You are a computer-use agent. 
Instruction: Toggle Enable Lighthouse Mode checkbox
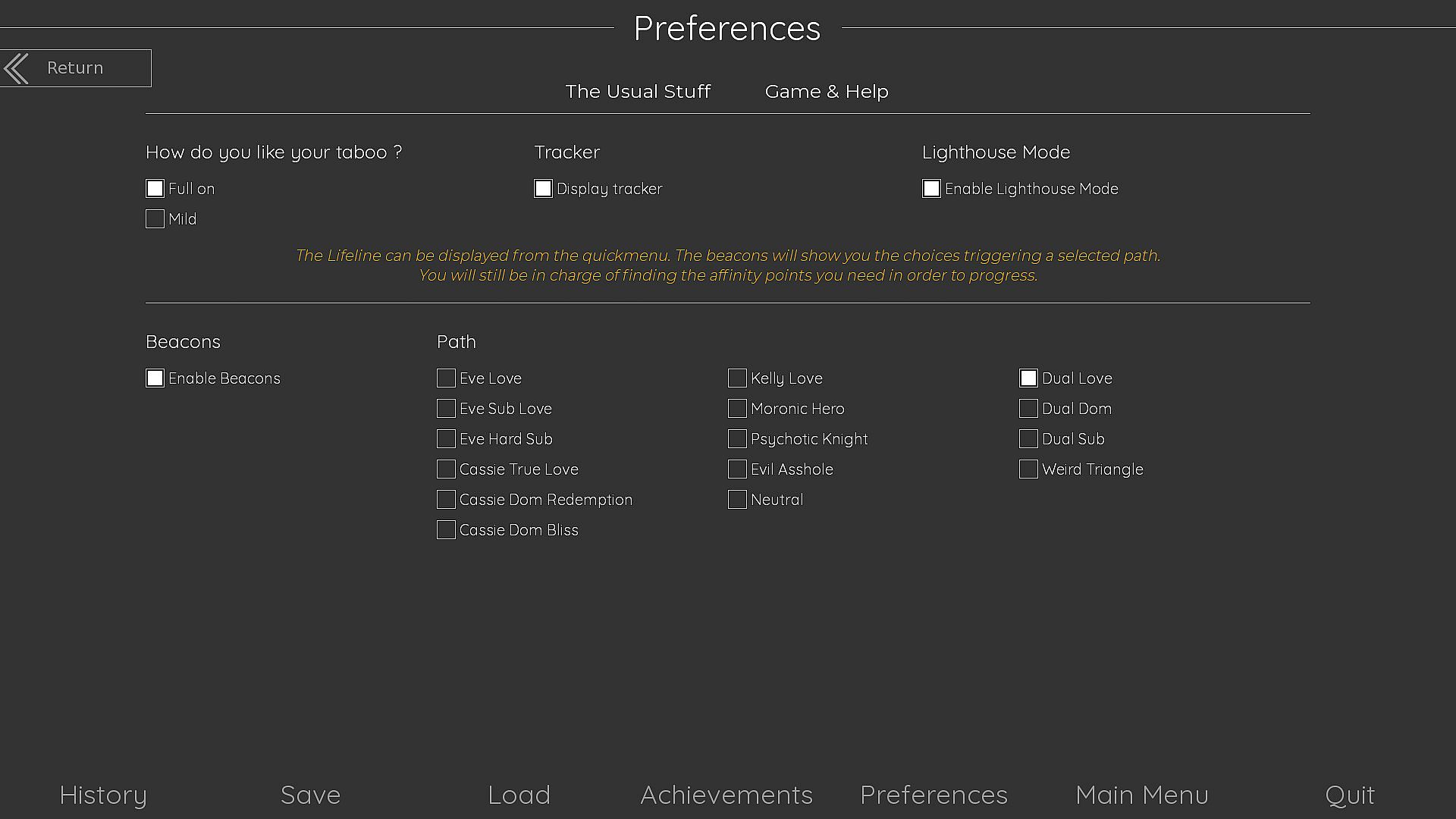coord(932,189)
